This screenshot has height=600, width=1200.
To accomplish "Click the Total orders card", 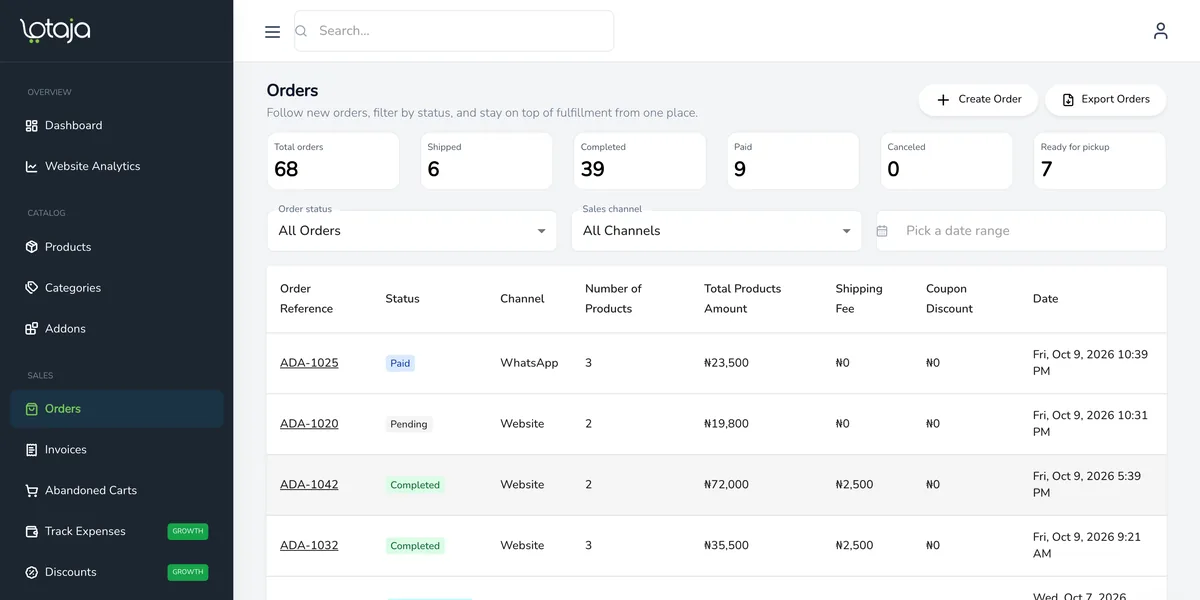I will 333,161.
